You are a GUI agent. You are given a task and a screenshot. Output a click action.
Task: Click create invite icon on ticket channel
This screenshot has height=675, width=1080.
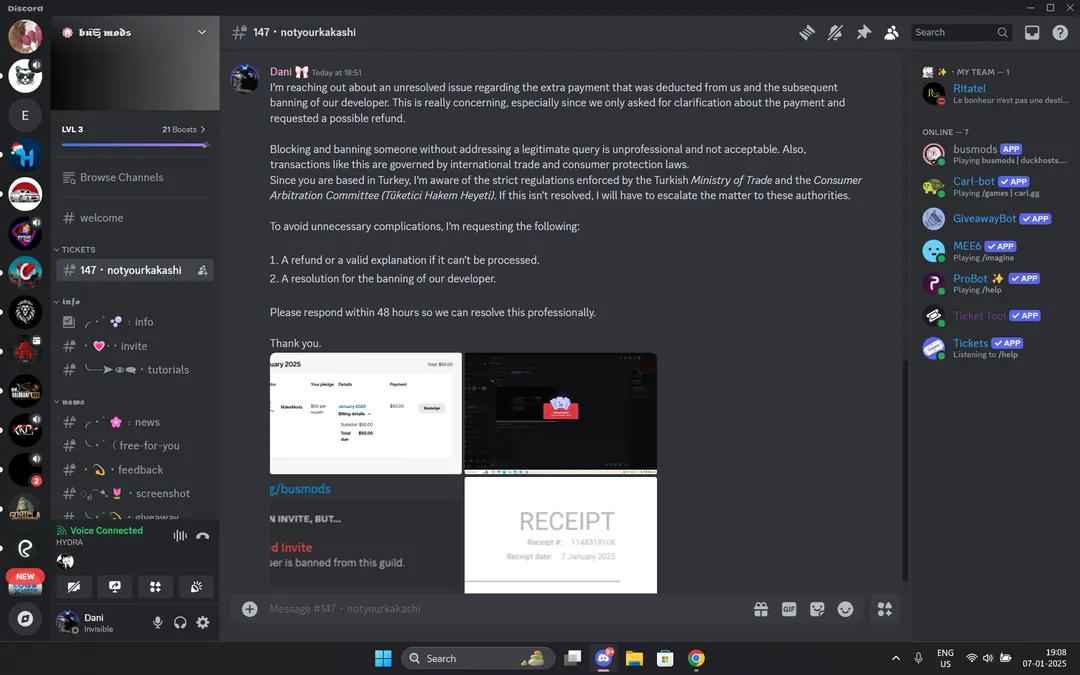tap(202, 271)
